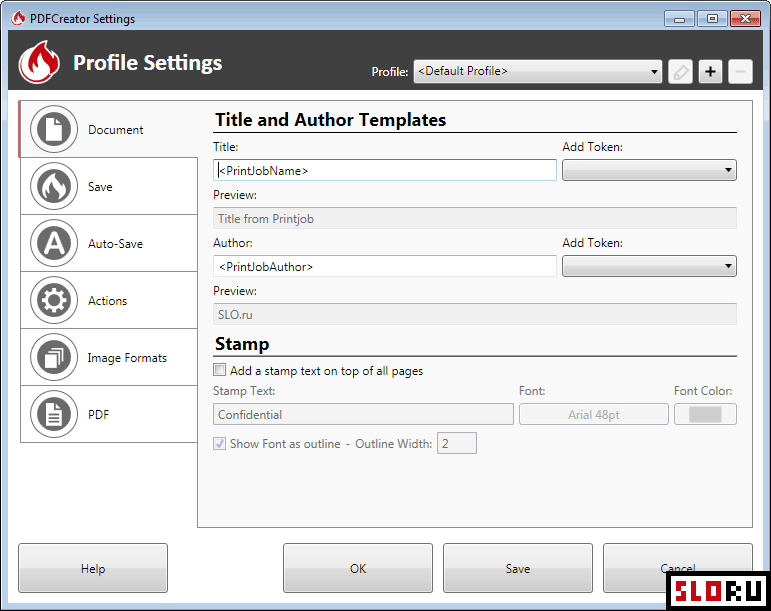Click the Actions gear icon
This screenshot has height=611, width=771.
point(54,300)
